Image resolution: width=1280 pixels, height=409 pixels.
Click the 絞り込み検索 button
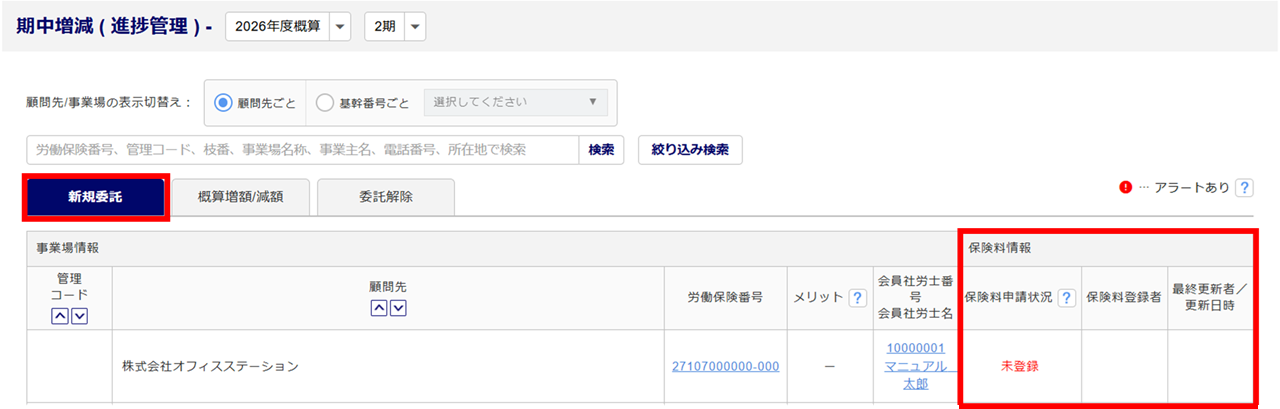pyautogui.click(x=690, y=150)
